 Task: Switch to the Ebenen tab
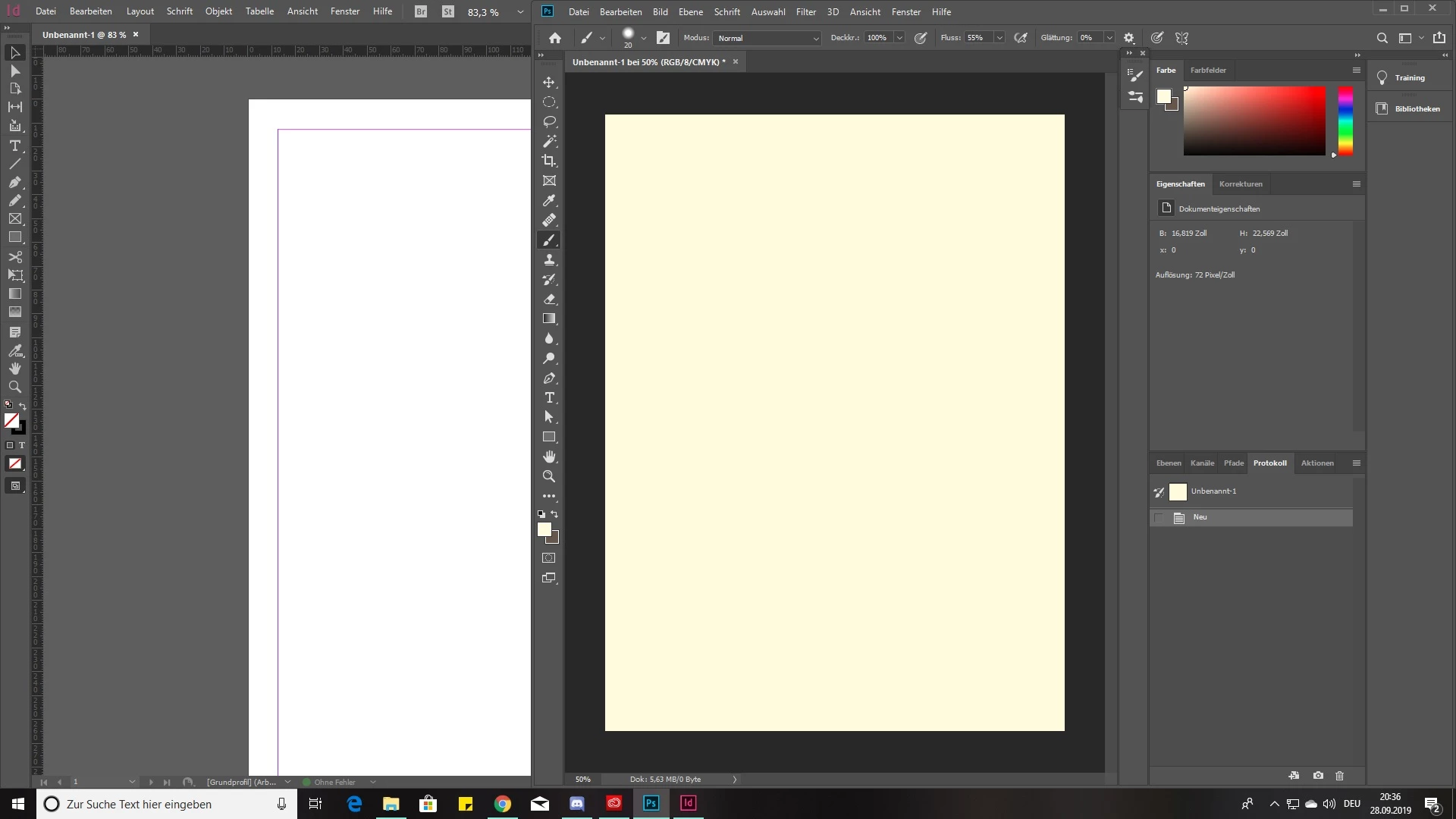click(x=1168, y=463)
